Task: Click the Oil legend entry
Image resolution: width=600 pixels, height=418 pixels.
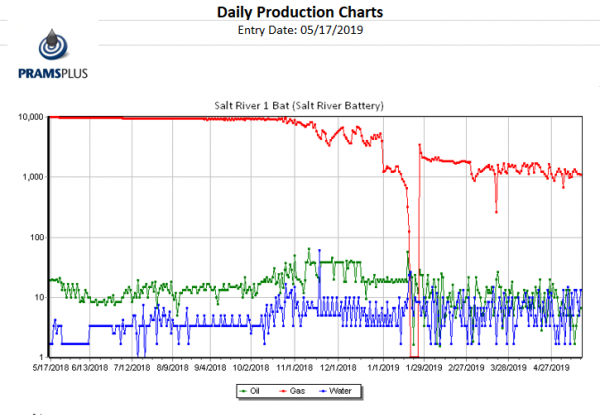Action: (249, 391)
